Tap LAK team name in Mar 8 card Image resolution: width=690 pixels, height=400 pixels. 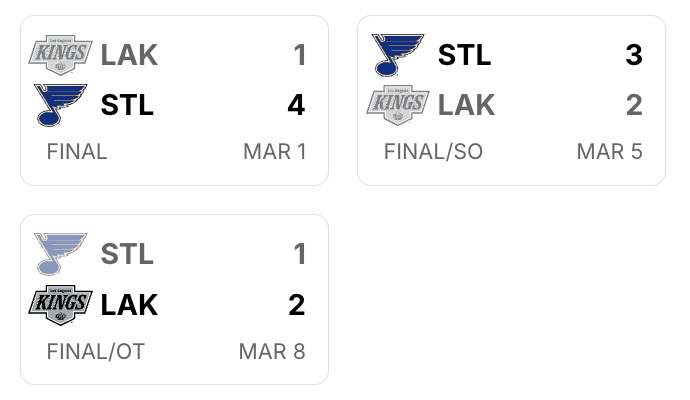coord(129,304)
